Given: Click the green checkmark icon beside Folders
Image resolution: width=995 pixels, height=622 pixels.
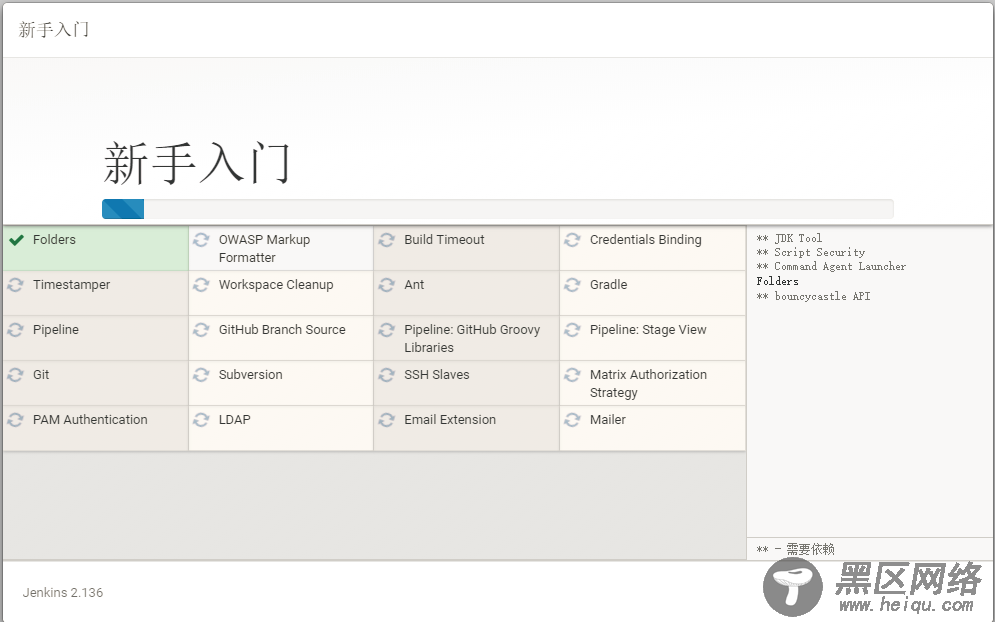Looking at the screenshot, I should pyautogui.click(x=16, y=240).
